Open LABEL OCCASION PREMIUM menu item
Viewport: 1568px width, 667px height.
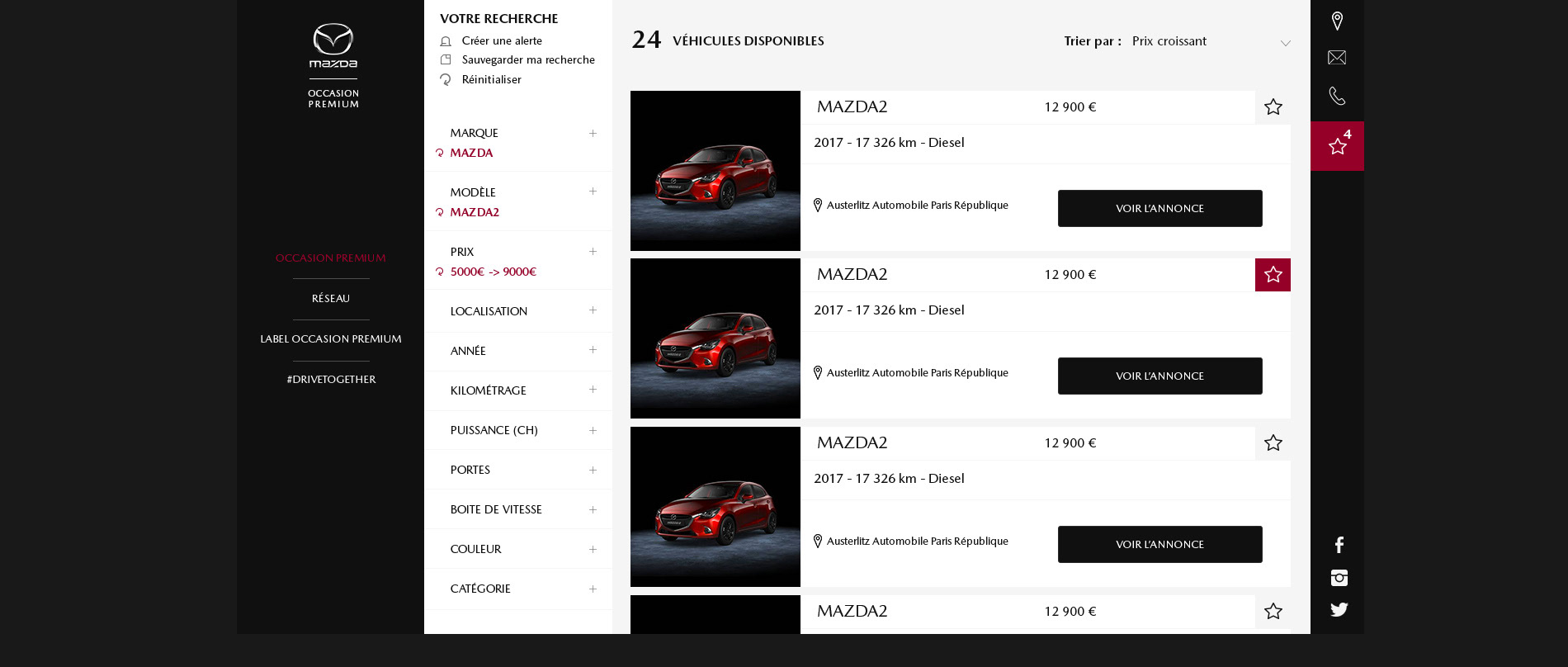[331, 339]
